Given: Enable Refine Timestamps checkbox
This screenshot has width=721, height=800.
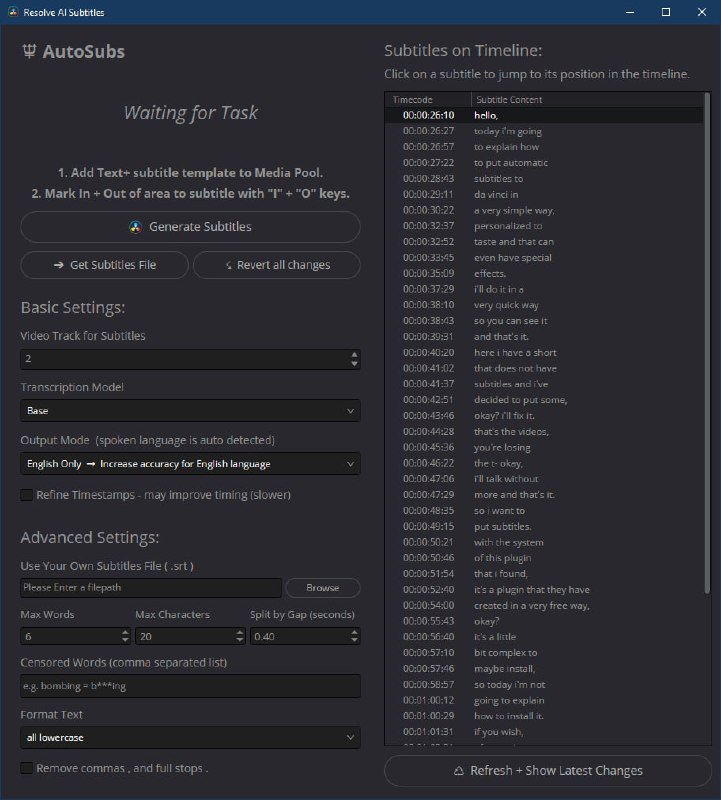Looking at the screenshot, I should [x=27, y=495].
